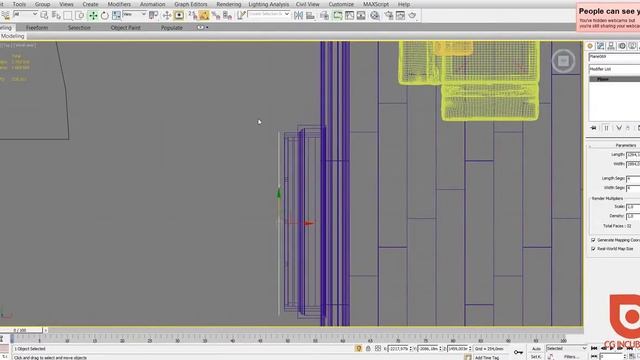Image resolution: width=640 pixels, height=360 pixels.
Task: Open the Create command panel tab
Action: [590, 46]
